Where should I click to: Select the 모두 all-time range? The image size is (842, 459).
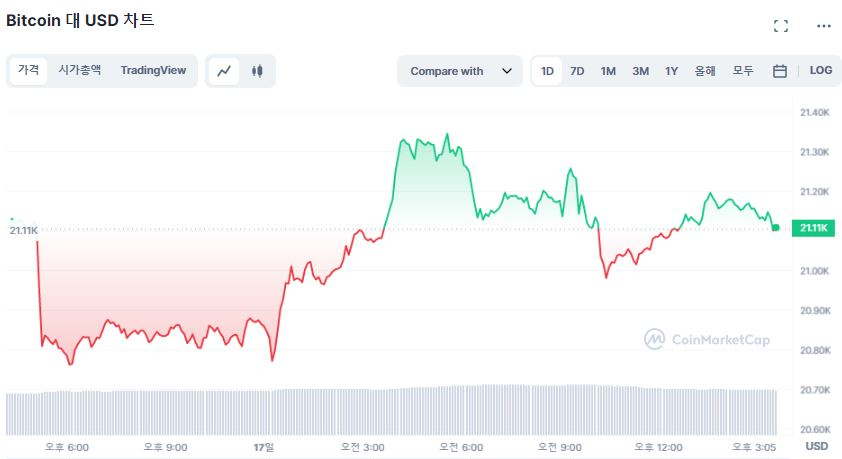click(x=743, y=71)
